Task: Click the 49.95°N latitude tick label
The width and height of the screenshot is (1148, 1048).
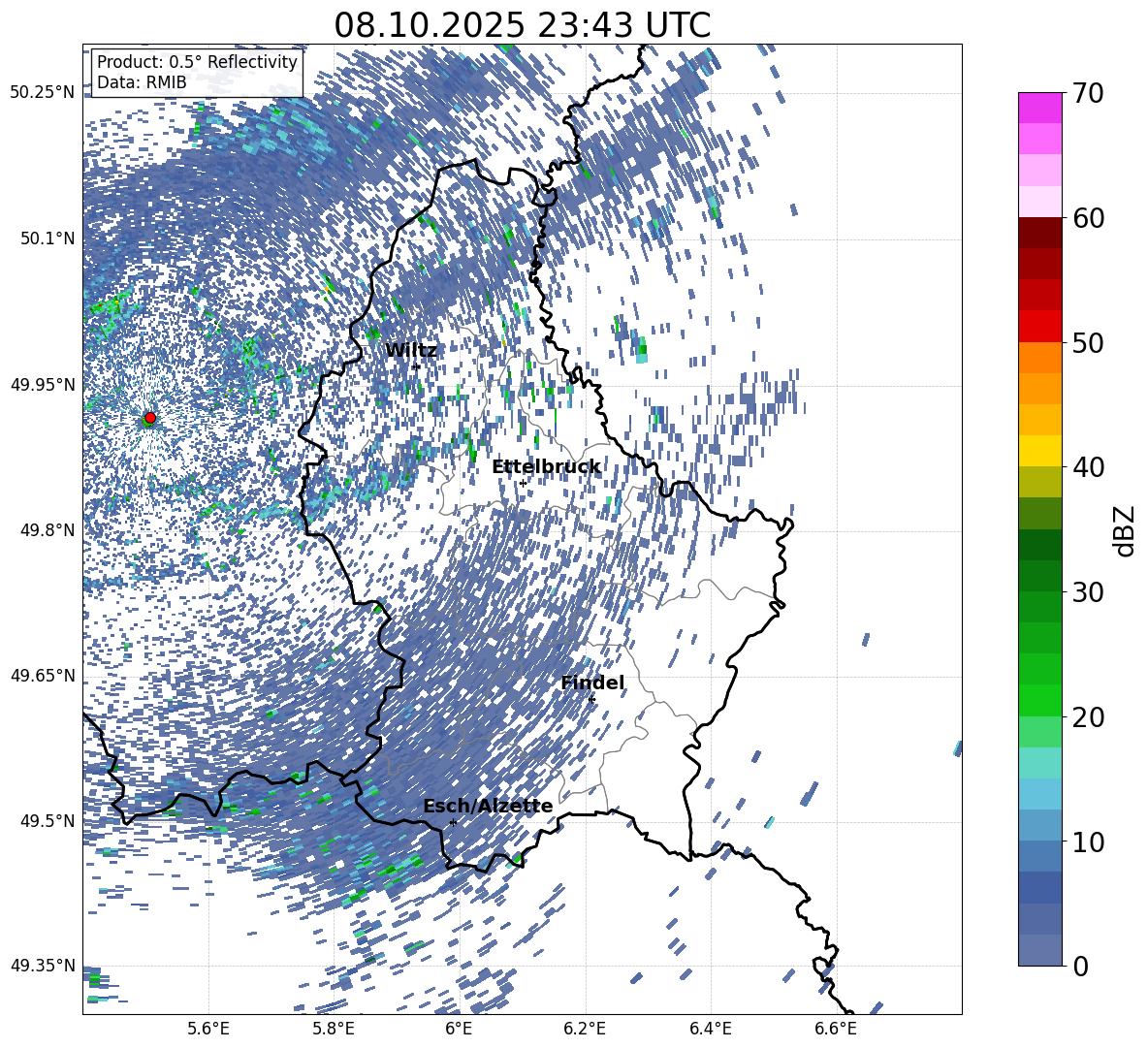Action: pyautogui.click(x=43, y=384)
